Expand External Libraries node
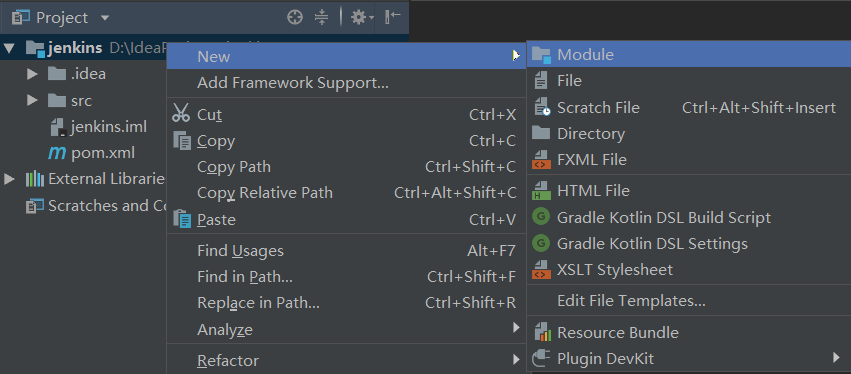Viewport: 851px width, 374px height. (x=9, y=179)
